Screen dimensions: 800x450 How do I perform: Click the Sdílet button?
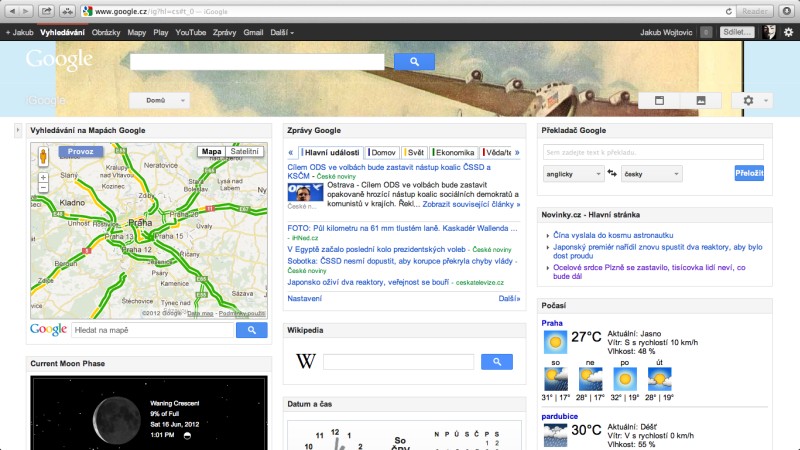pos(737,32)
